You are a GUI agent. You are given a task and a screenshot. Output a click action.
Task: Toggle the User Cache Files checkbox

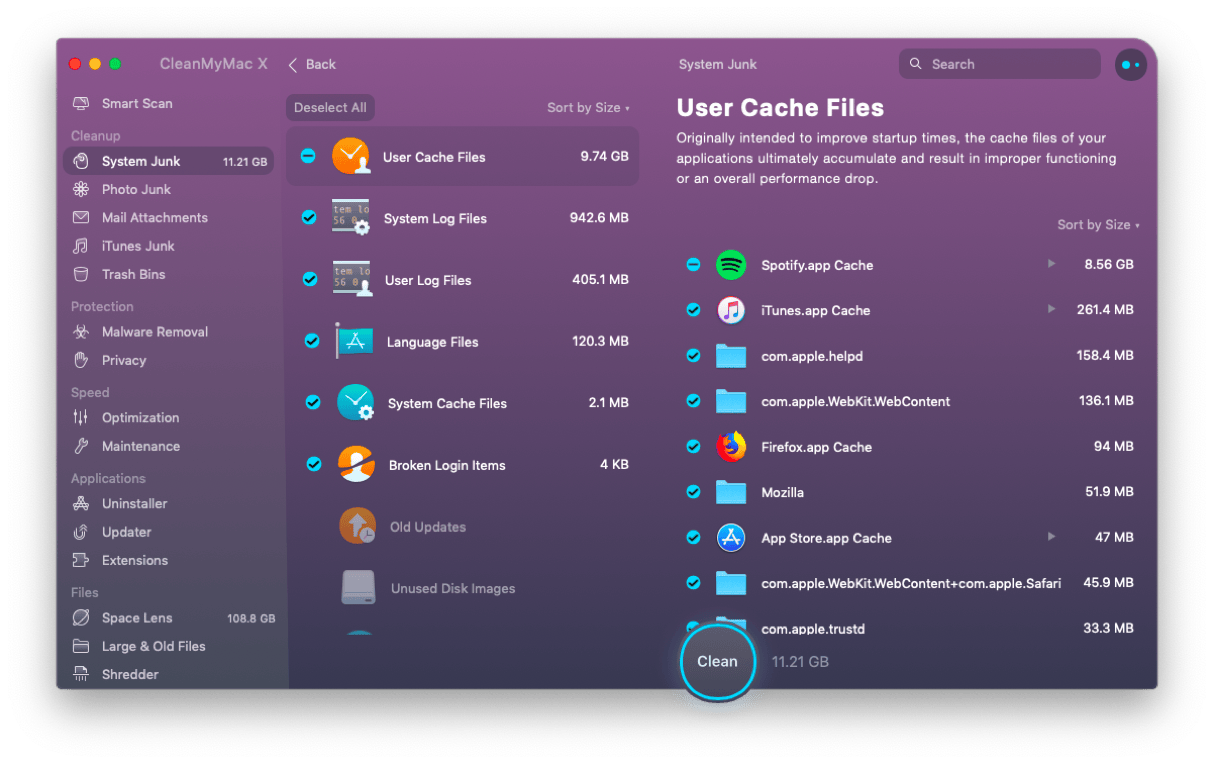308,156
